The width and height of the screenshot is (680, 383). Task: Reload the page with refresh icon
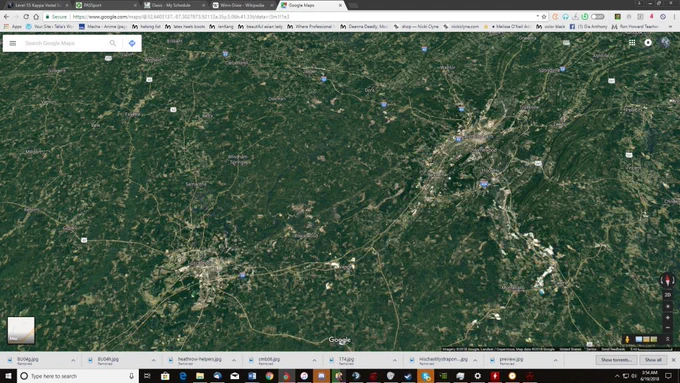(26, 16)
